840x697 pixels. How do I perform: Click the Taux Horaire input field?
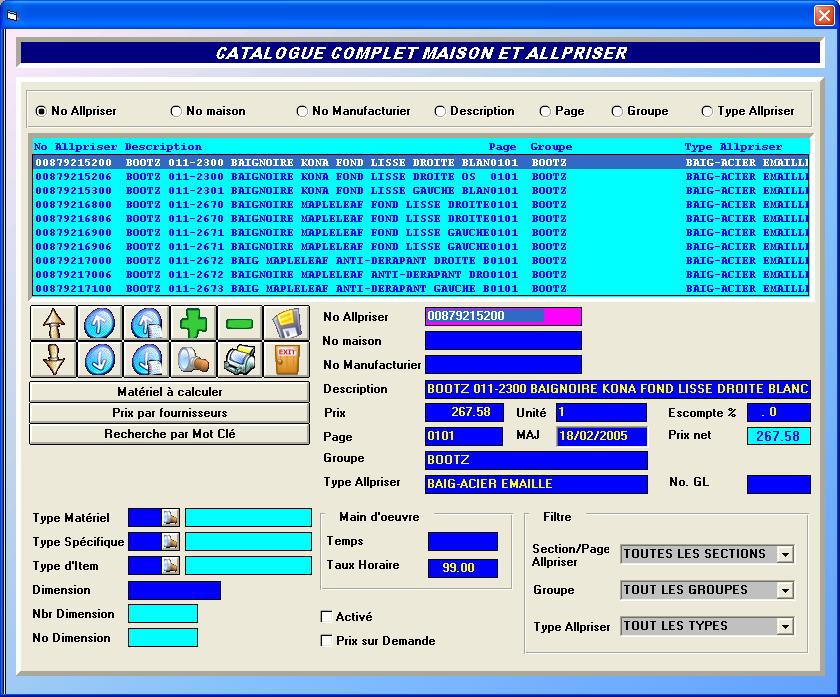point(462,568)
